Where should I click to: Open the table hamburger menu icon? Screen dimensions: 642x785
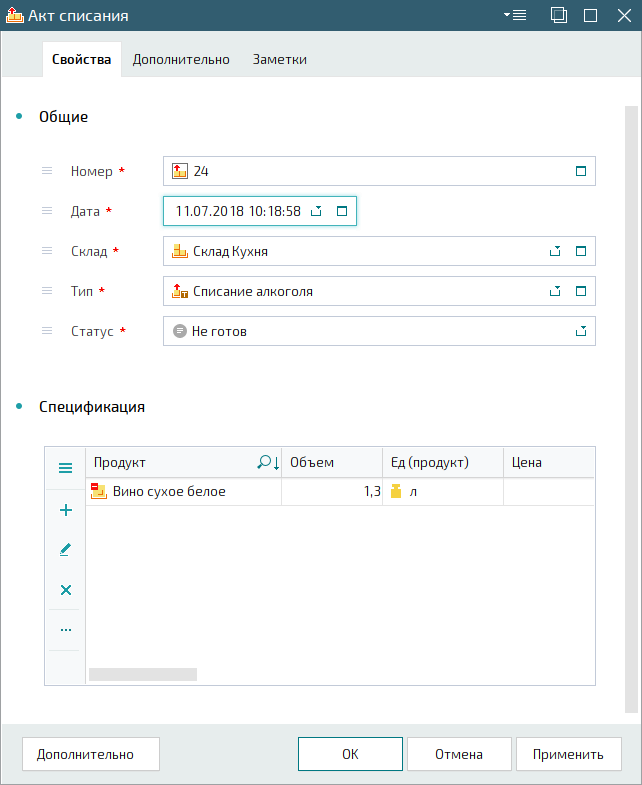(x=66, y=468)
